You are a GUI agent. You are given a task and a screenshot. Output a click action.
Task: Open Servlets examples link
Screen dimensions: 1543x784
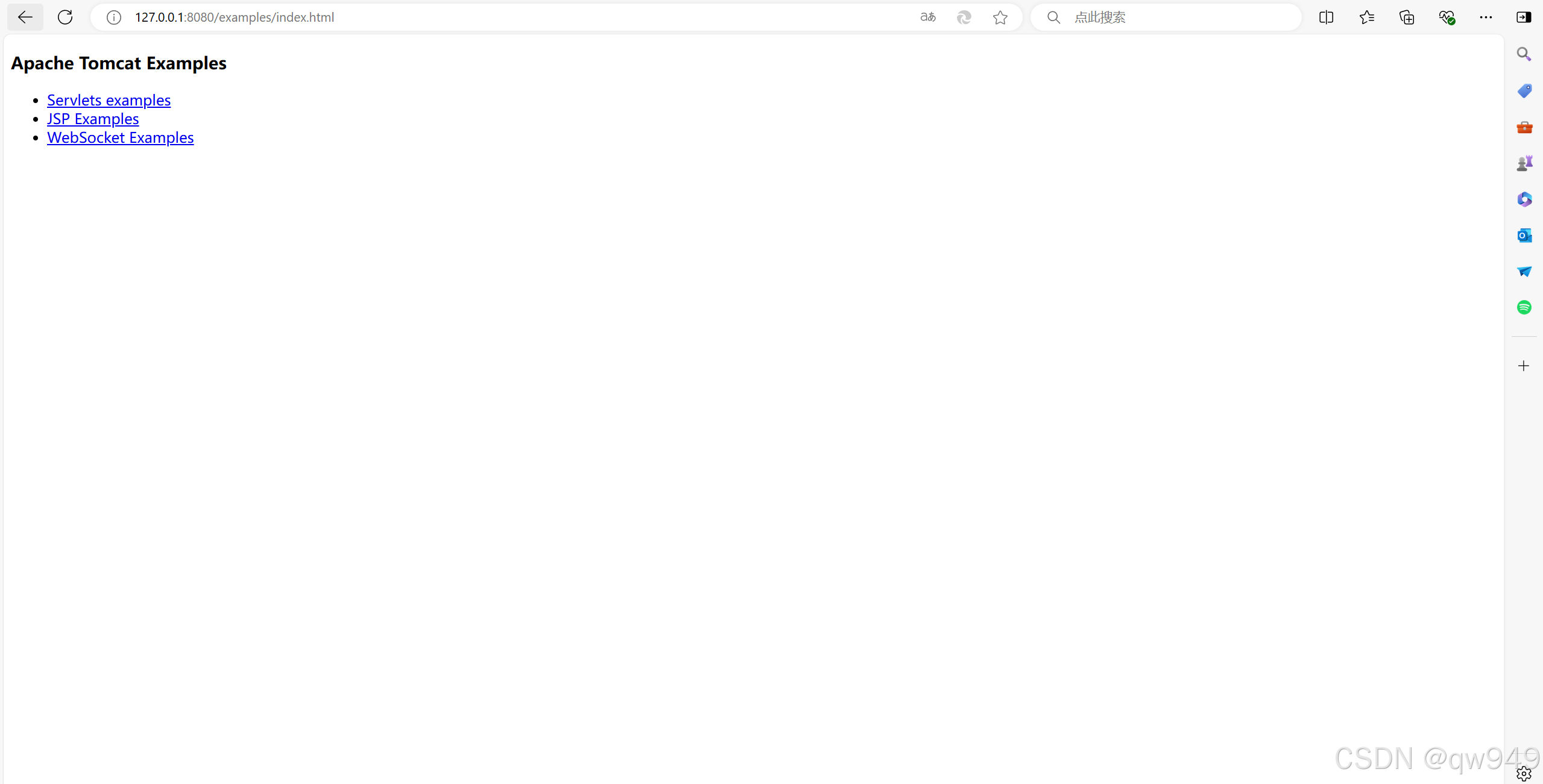(x=109, y=100)
